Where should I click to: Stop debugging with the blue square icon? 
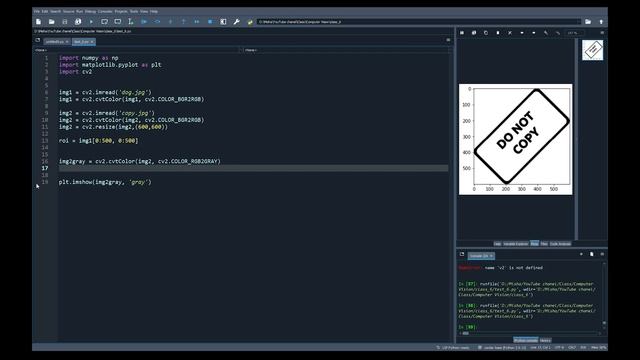pyautogui.click(x=210, y=22)
